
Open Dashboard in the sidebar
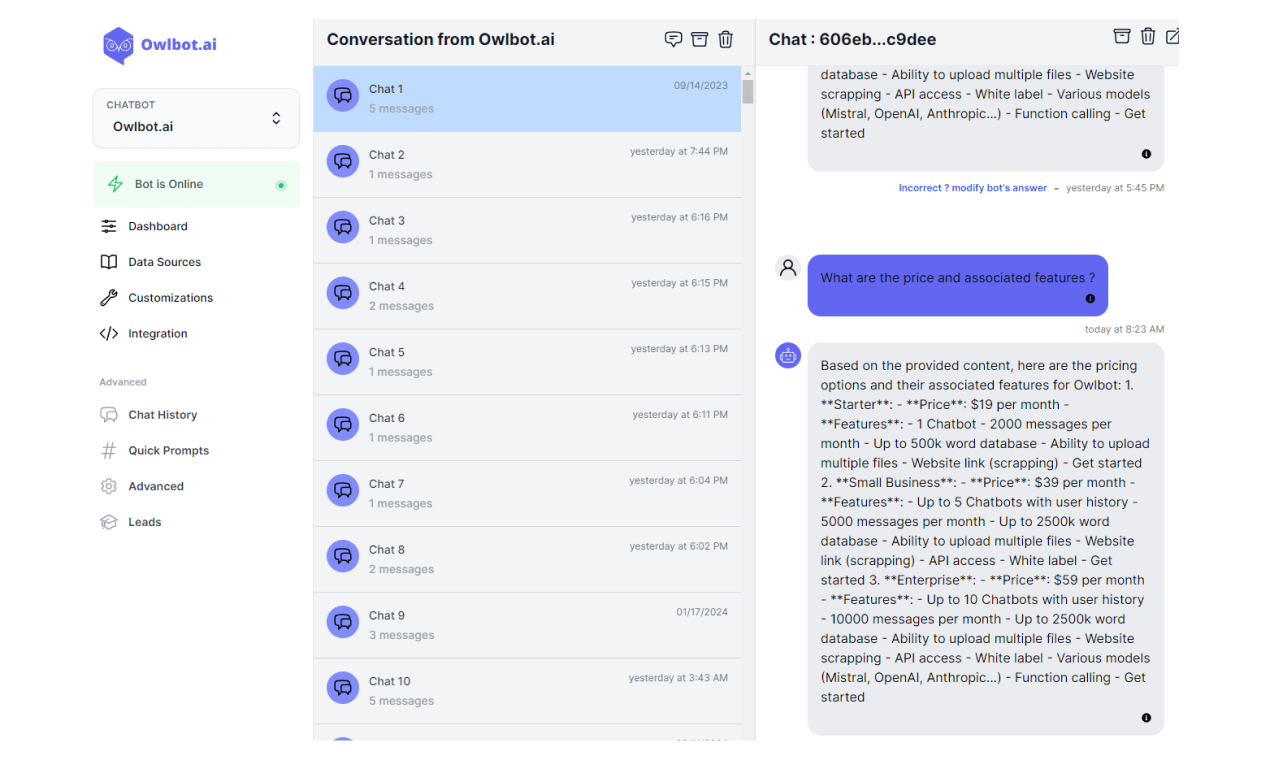pyautogui.click(x=158, y=226)
